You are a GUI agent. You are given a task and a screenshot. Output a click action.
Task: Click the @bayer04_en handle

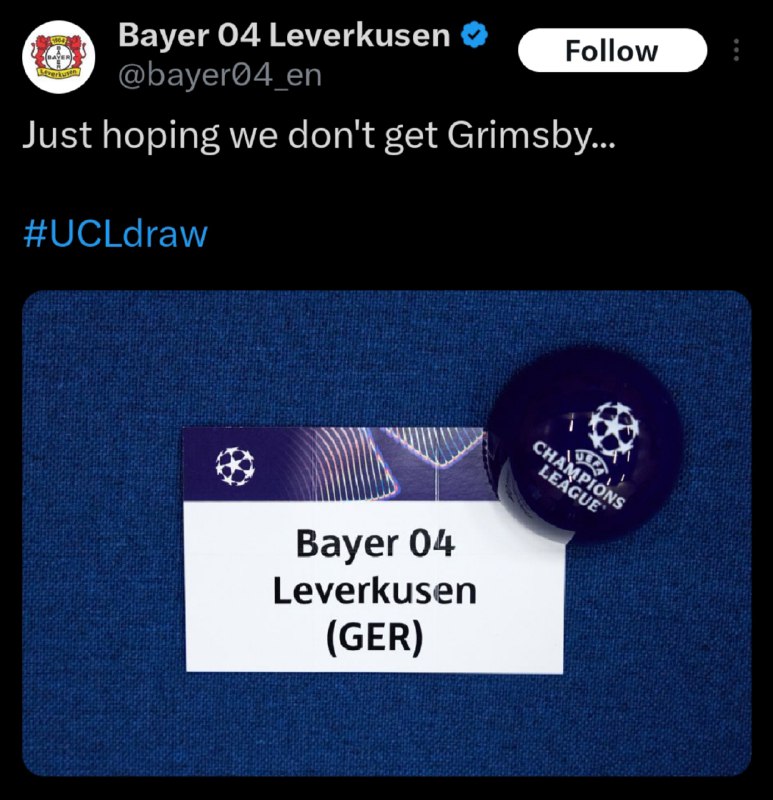pos(220,76)
